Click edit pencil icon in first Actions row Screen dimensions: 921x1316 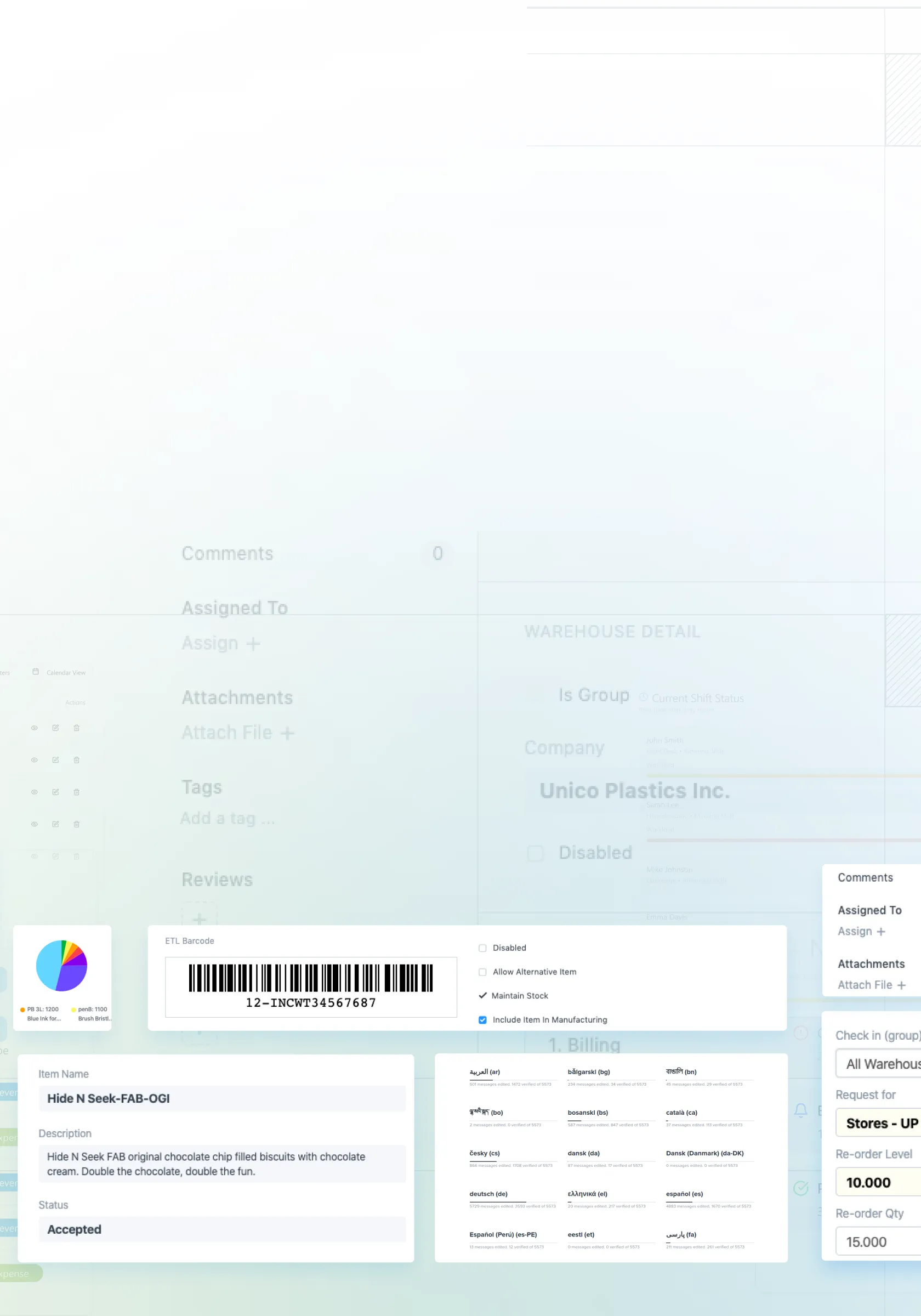(55, 728)
